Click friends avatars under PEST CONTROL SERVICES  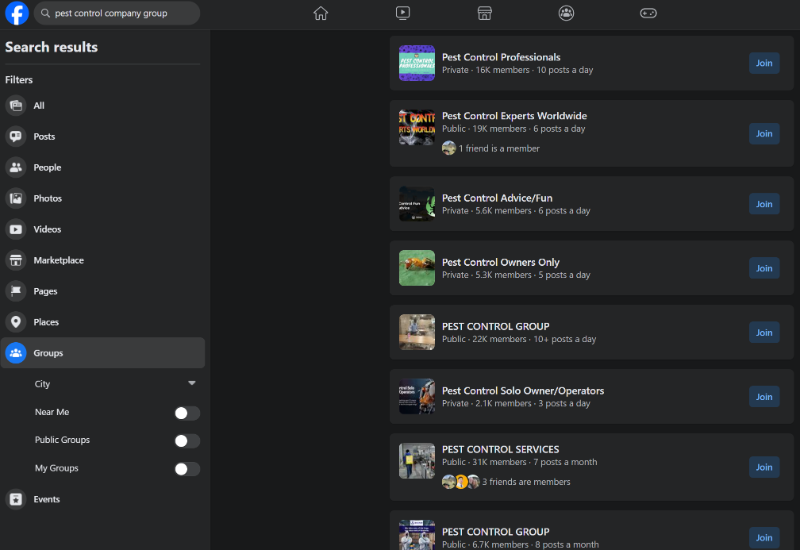point(461,482)
